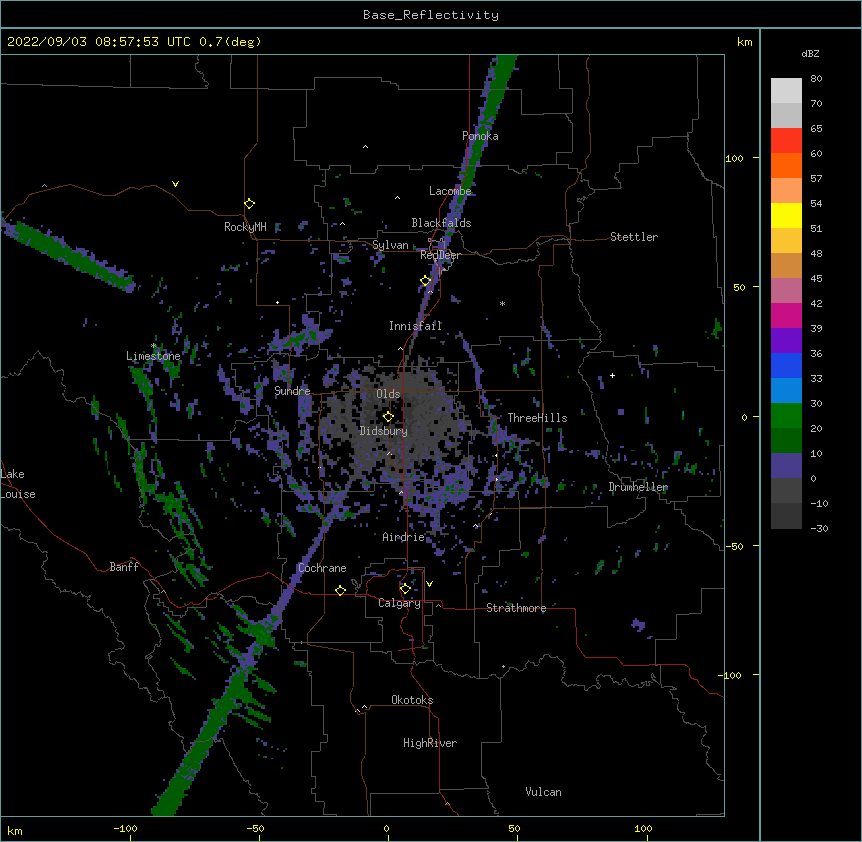
Task: Click the Limestone label
Action: 153,356
